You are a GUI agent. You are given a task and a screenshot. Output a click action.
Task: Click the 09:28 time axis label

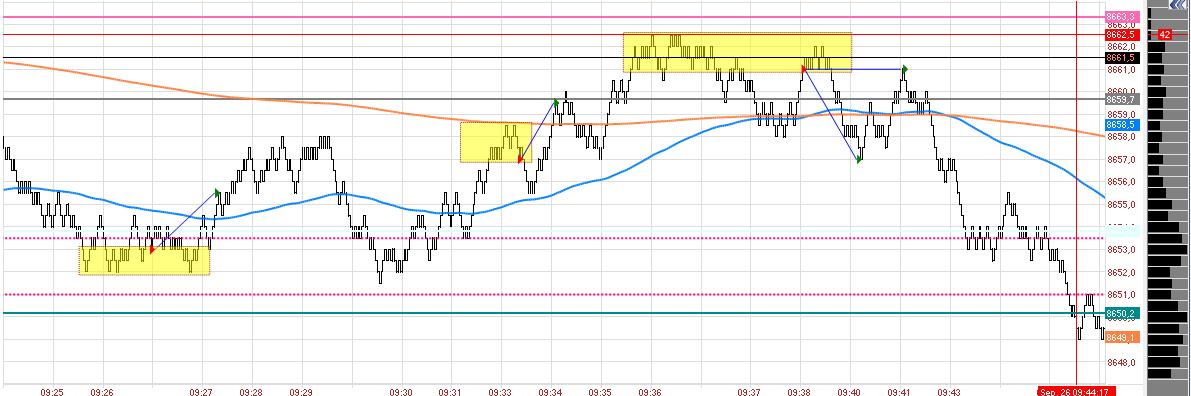click(x=251, y=392)
